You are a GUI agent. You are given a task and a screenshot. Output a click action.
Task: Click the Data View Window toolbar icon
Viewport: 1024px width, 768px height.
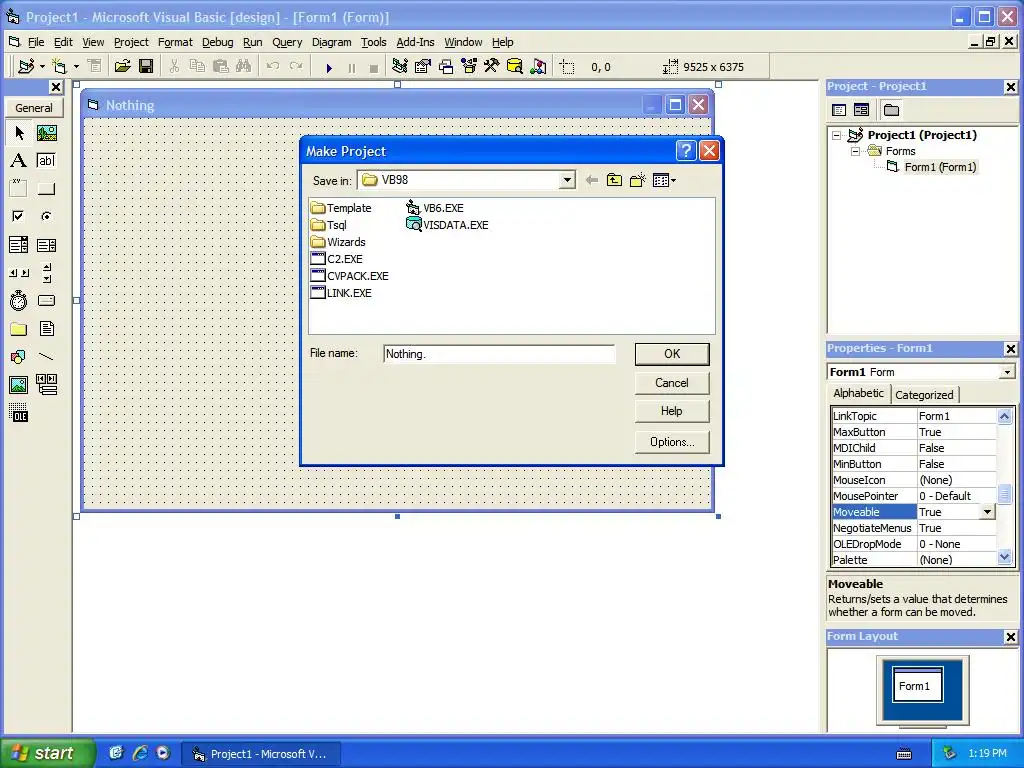tap(515, 67)
